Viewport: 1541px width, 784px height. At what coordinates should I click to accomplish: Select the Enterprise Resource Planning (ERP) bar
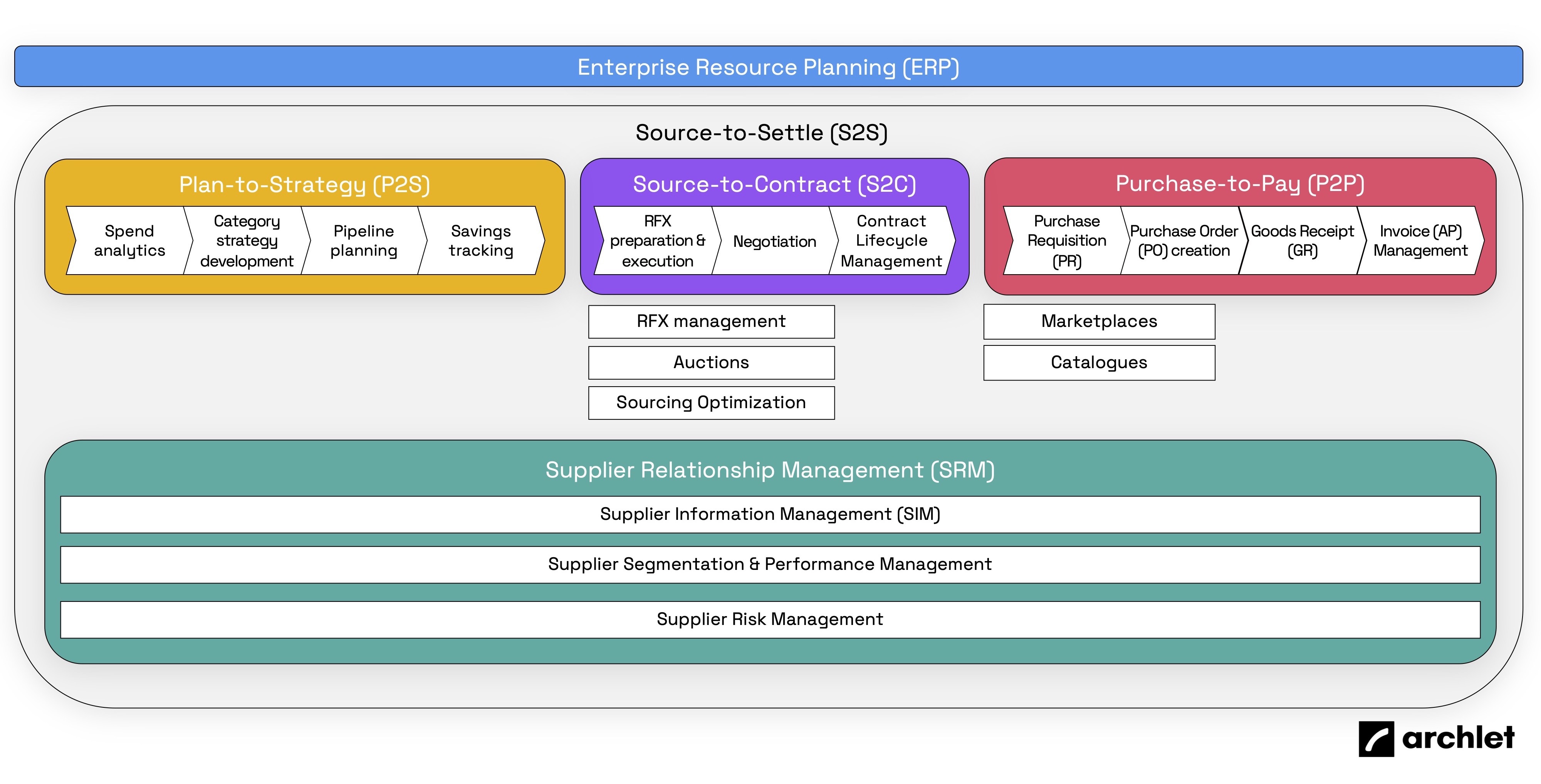coord(768,66)
